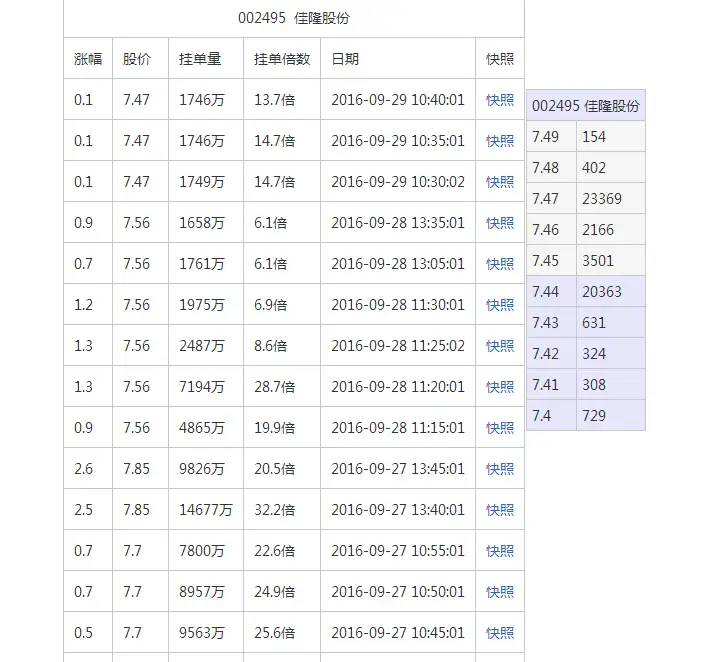Select volume 324 in snapshot popup

611,353
